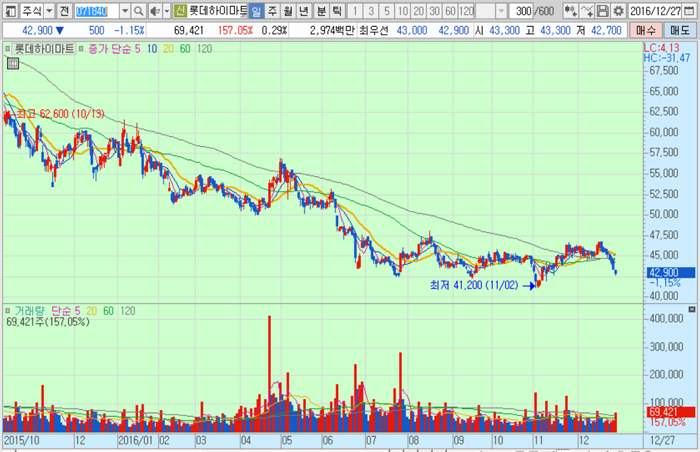Switch to weekly (주) period
Screen dimensions: 700x452
click(273, 10)
